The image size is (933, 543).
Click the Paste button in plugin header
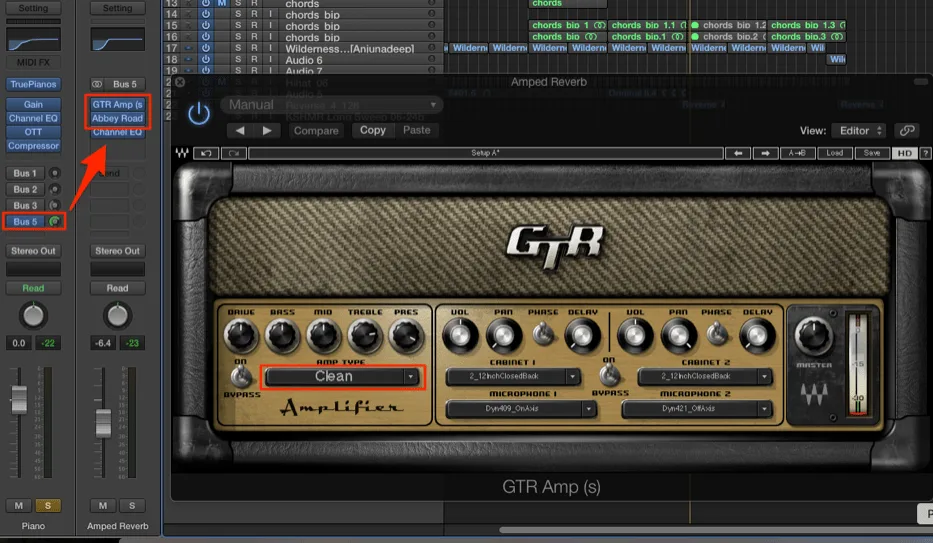417,130
